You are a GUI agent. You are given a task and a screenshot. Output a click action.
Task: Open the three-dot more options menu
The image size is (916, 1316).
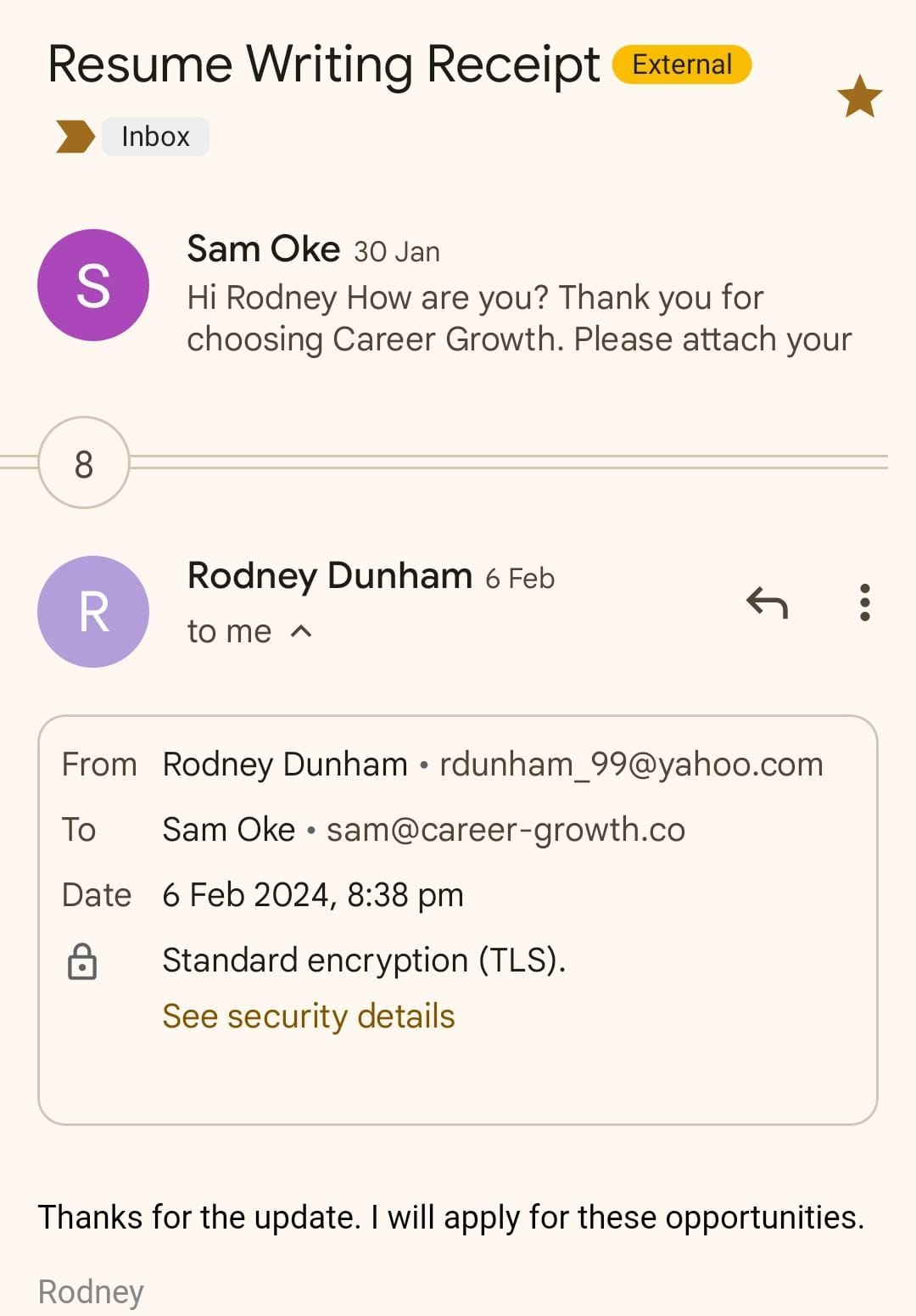point(864,602)
